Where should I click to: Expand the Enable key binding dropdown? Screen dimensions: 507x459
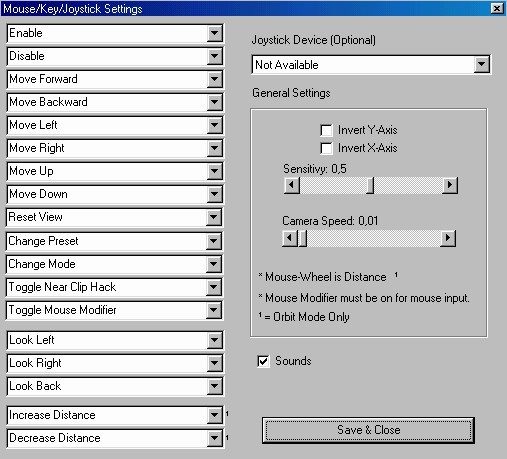214,33
